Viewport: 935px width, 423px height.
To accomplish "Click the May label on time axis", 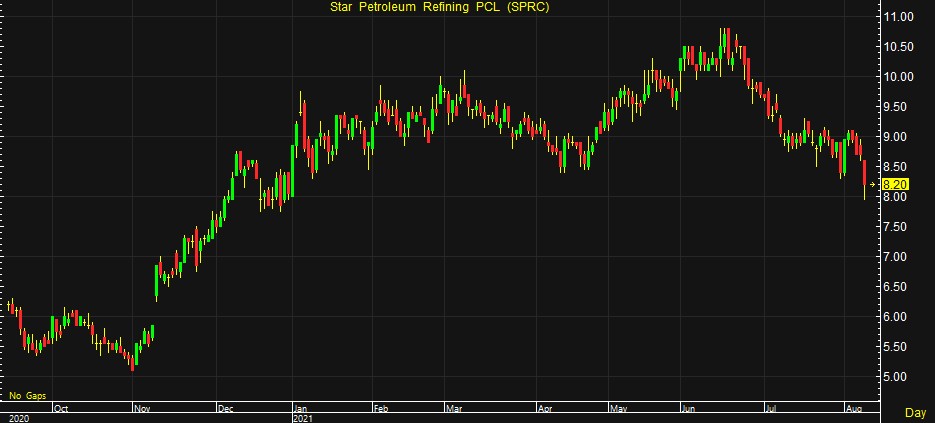I will [x=618, y=409].
